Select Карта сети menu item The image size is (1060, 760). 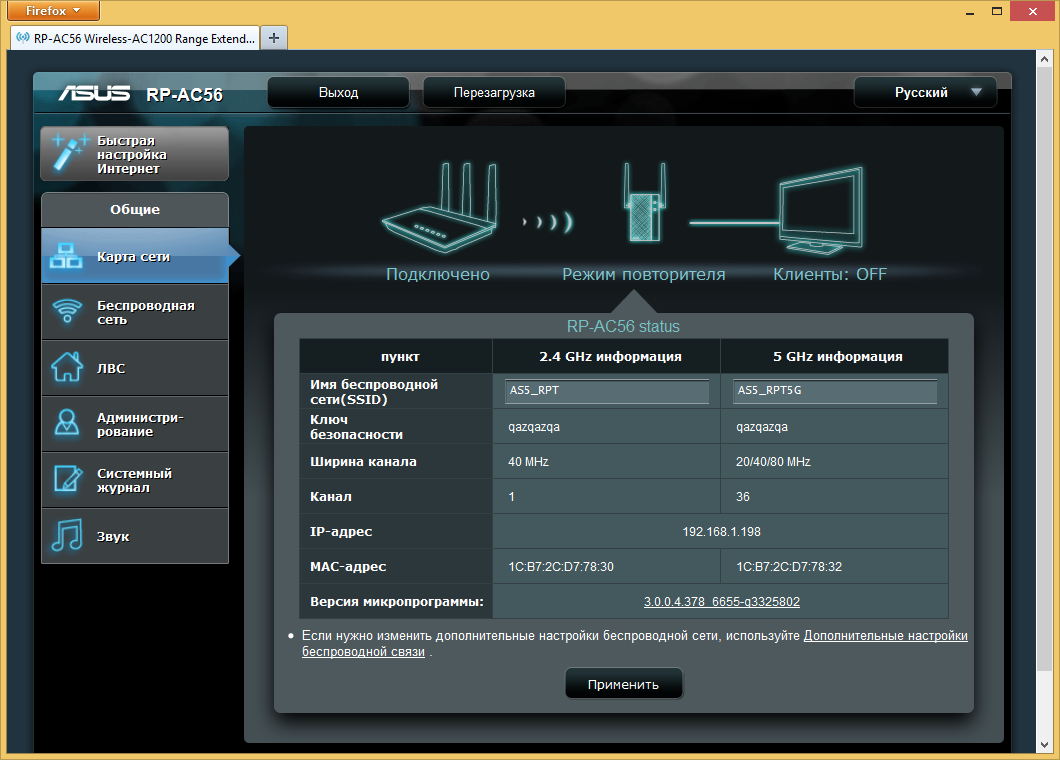coord(135,256)
